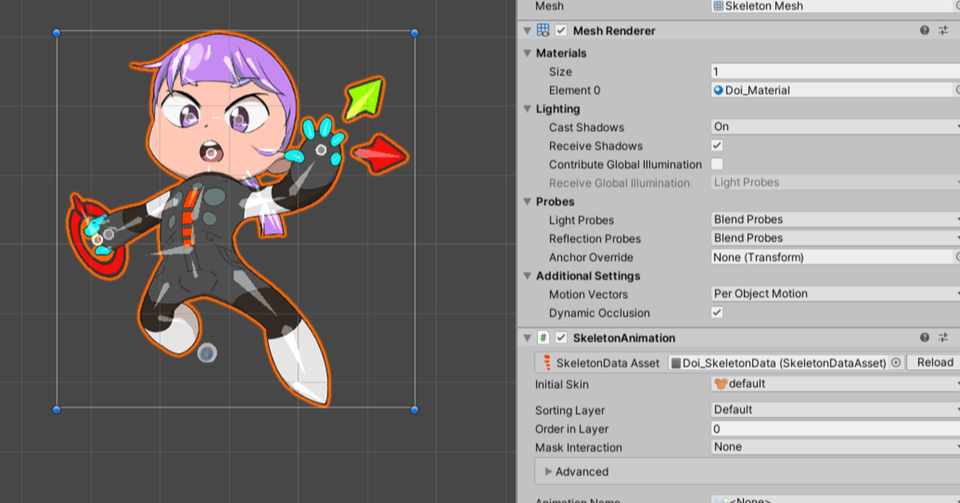
Task: Click the red X-axis move arrow
Action: click(x=381, y=154)
